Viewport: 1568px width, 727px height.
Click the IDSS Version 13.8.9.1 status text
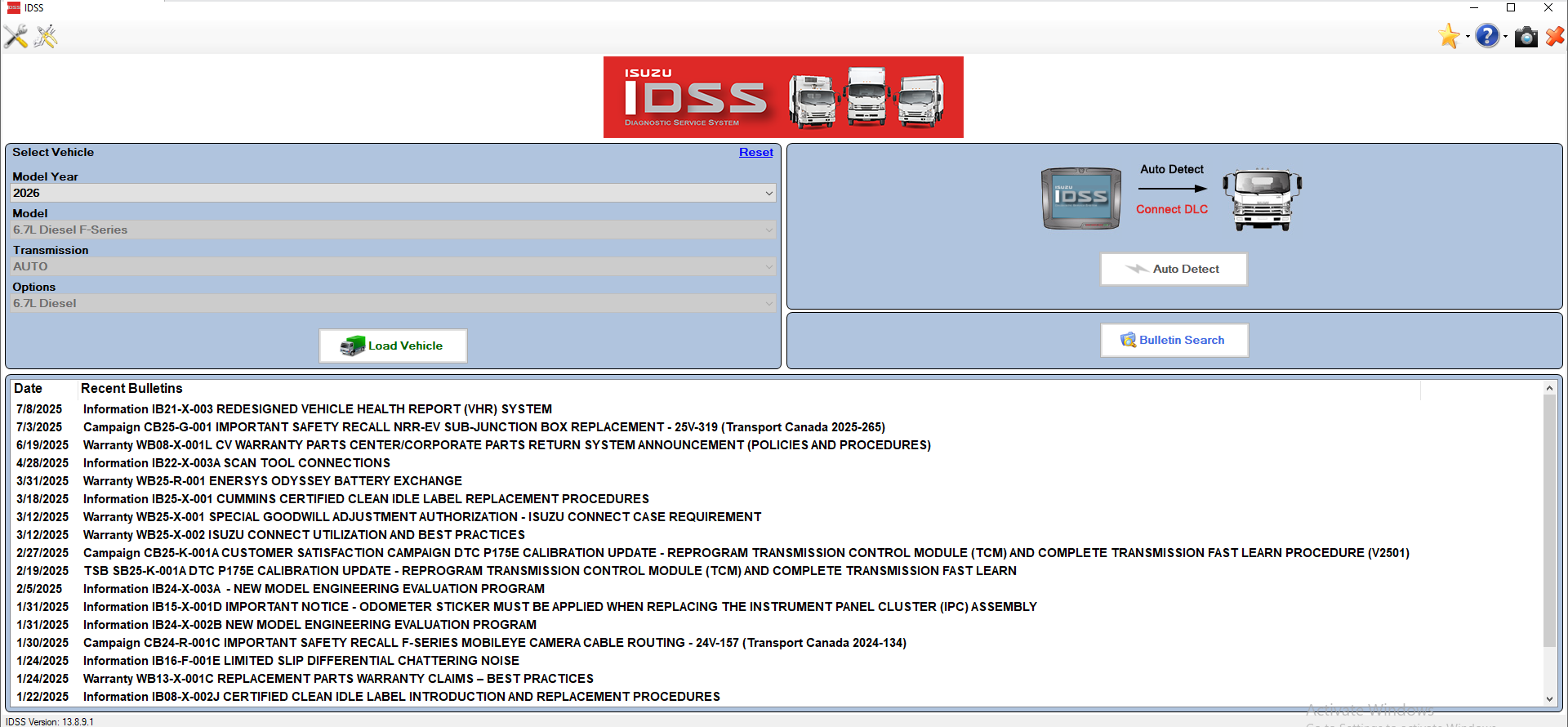[50, 721]
